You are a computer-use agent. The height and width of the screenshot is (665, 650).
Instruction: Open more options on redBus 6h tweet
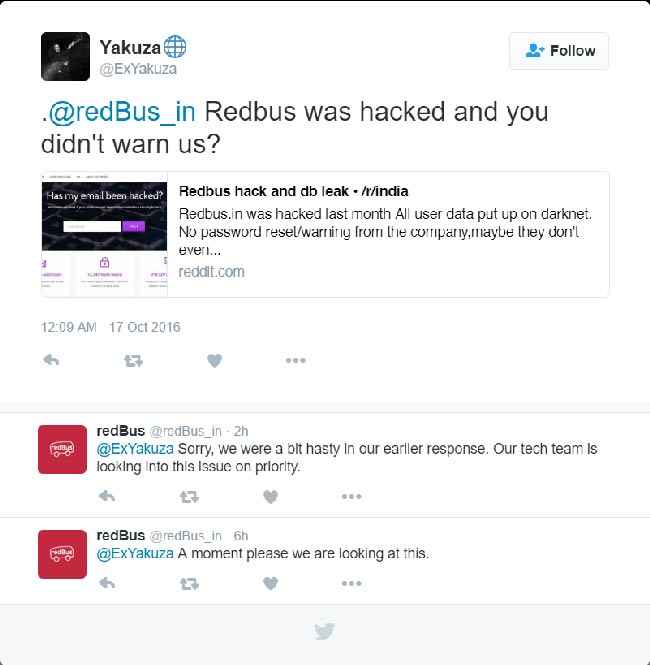(352, 584)
